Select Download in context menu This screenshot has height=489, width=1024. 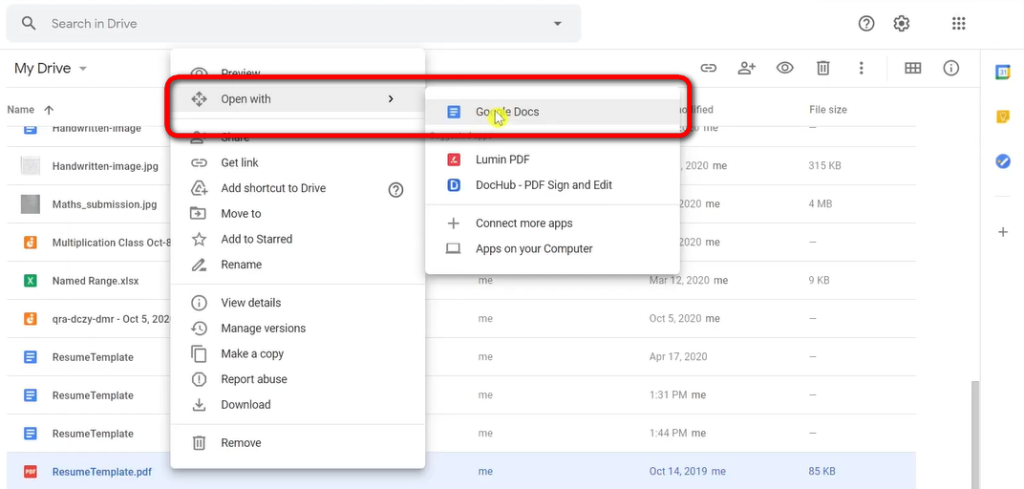[x=298, y=405]
